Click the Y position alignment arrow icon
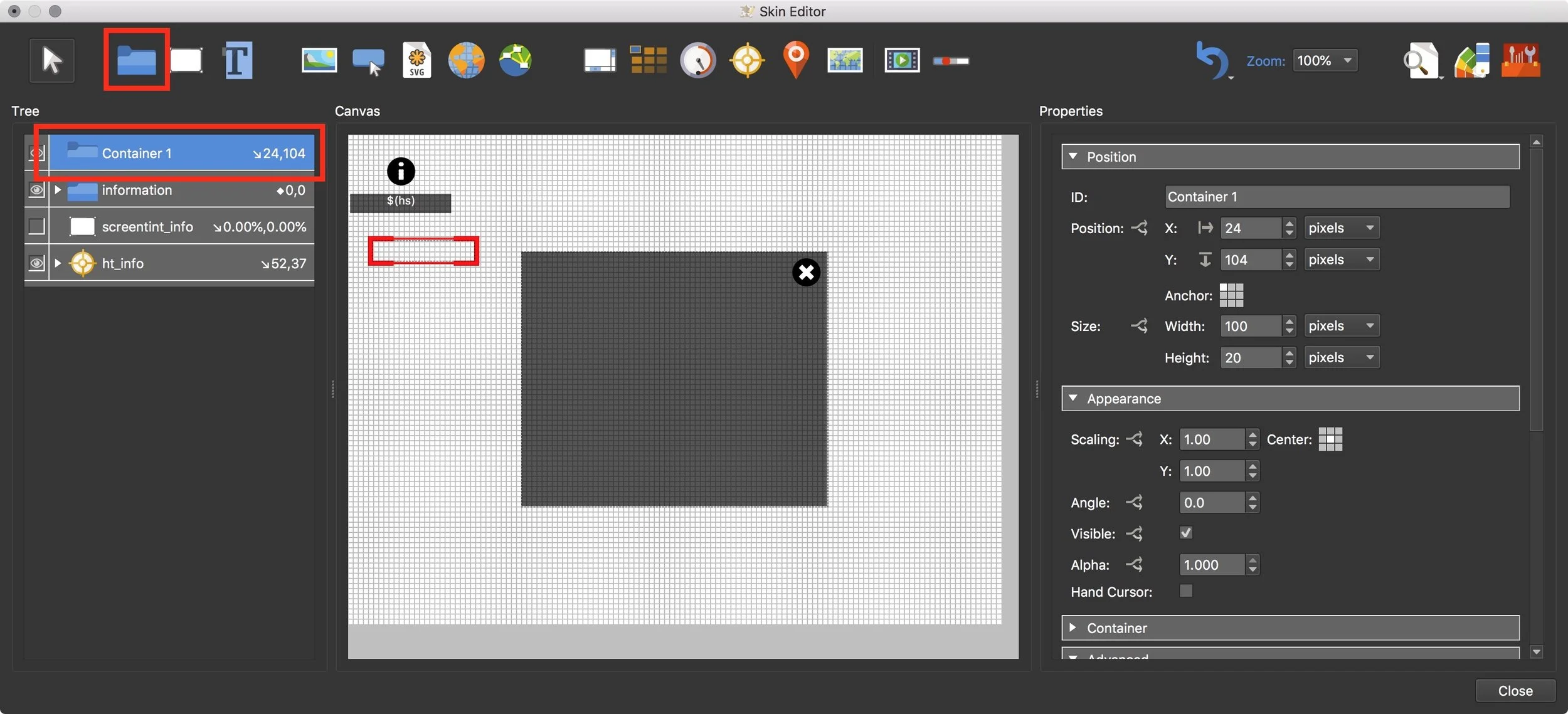 coord(1205,260)
